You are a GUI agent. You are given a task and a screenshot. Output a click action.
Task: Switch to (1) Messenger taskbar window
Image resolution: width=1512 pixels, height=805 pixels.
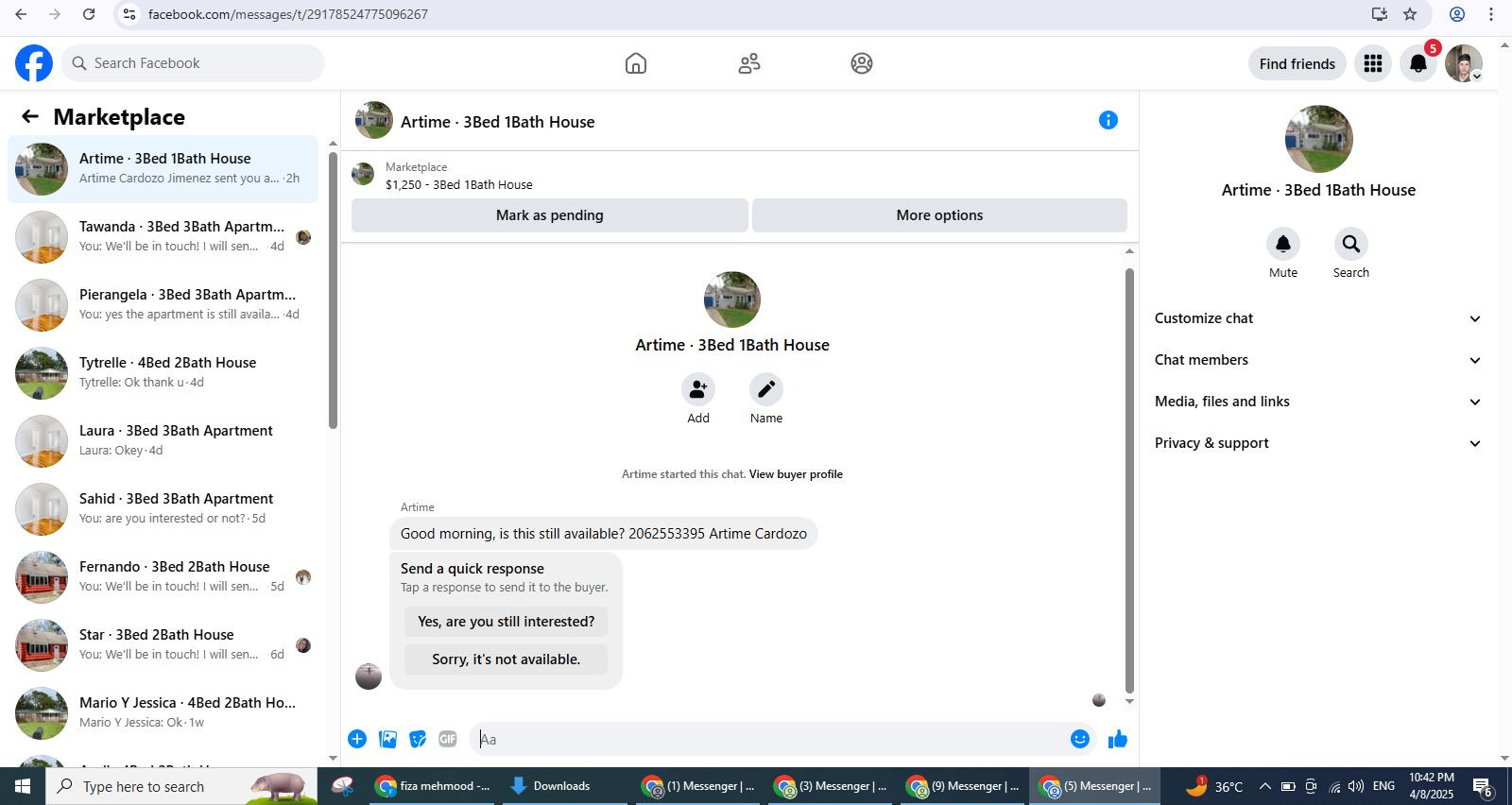pos(697,786)
